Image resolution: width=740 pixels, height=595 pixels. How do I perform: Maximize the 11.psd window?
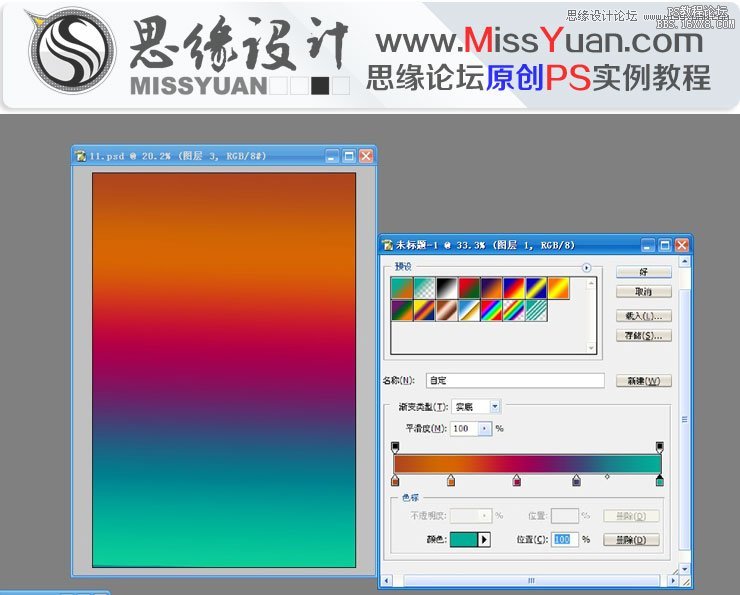349,156
